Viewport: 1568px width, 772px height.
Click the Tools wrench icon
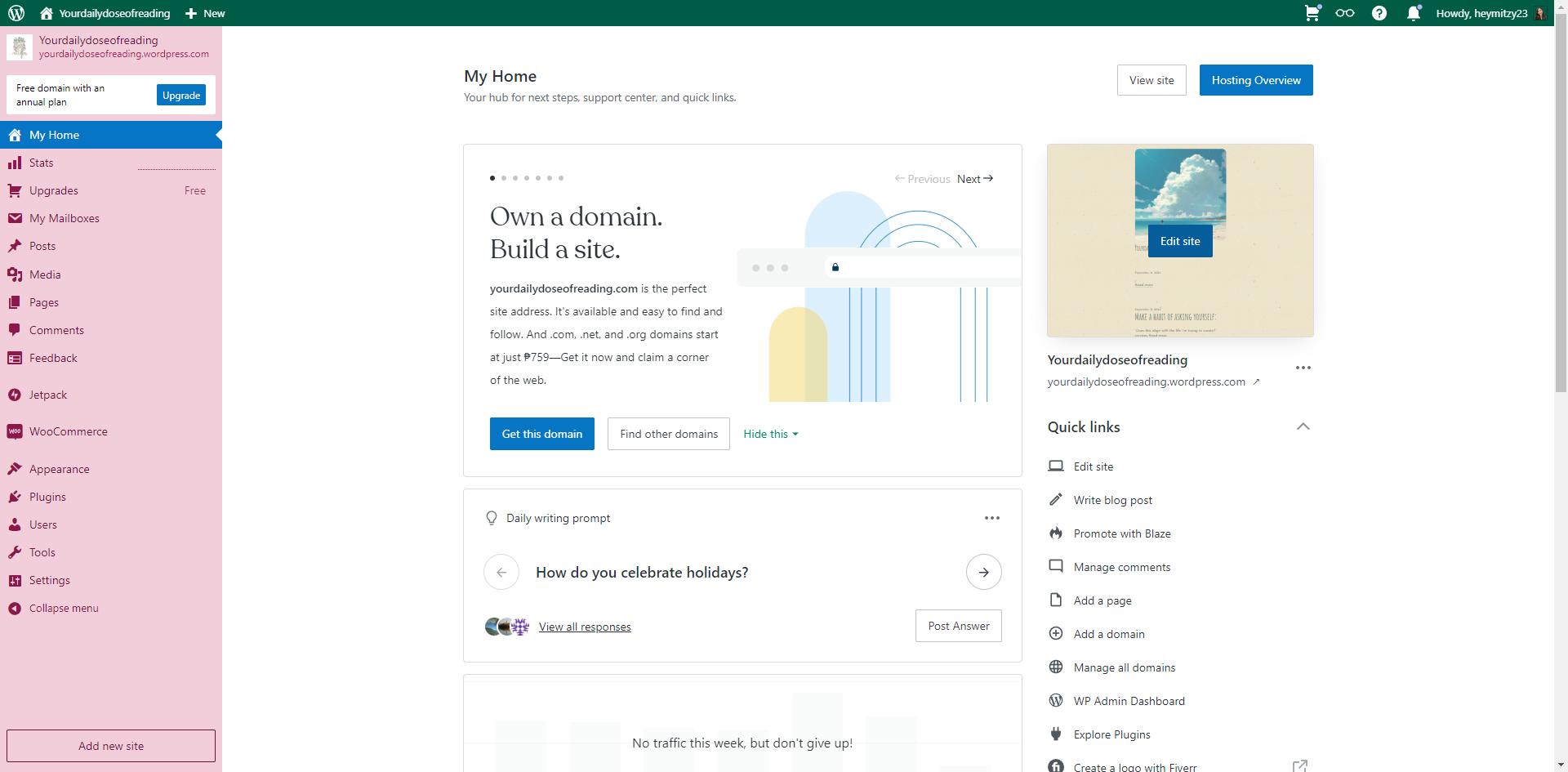pyautogui.click(x=15, y=552)
